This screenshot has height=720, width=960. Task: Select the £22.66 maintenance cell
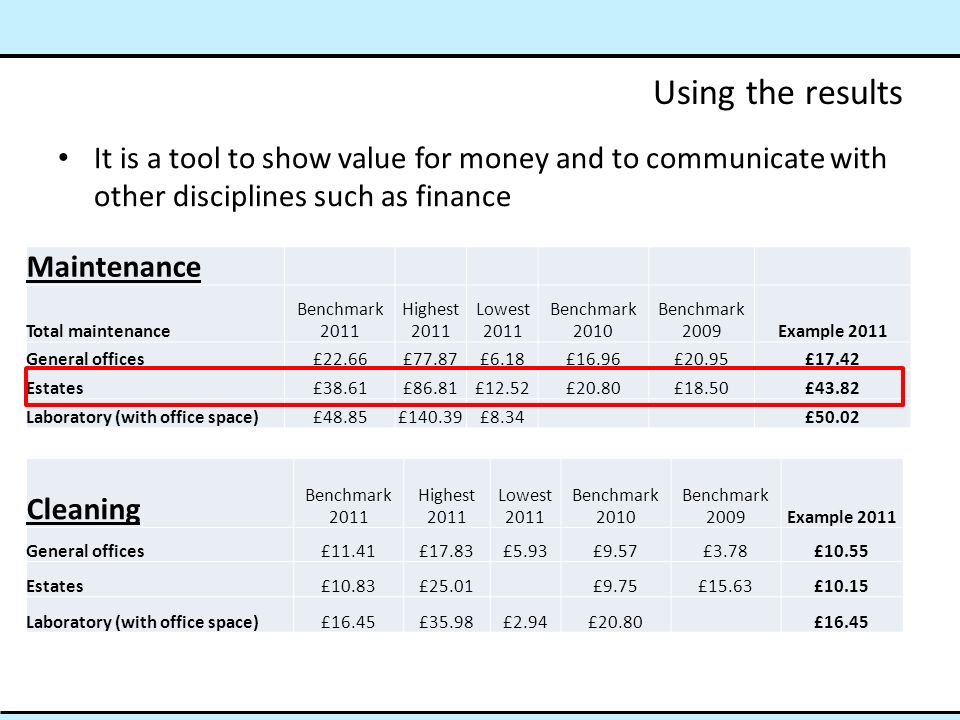[x=340, y=359]
